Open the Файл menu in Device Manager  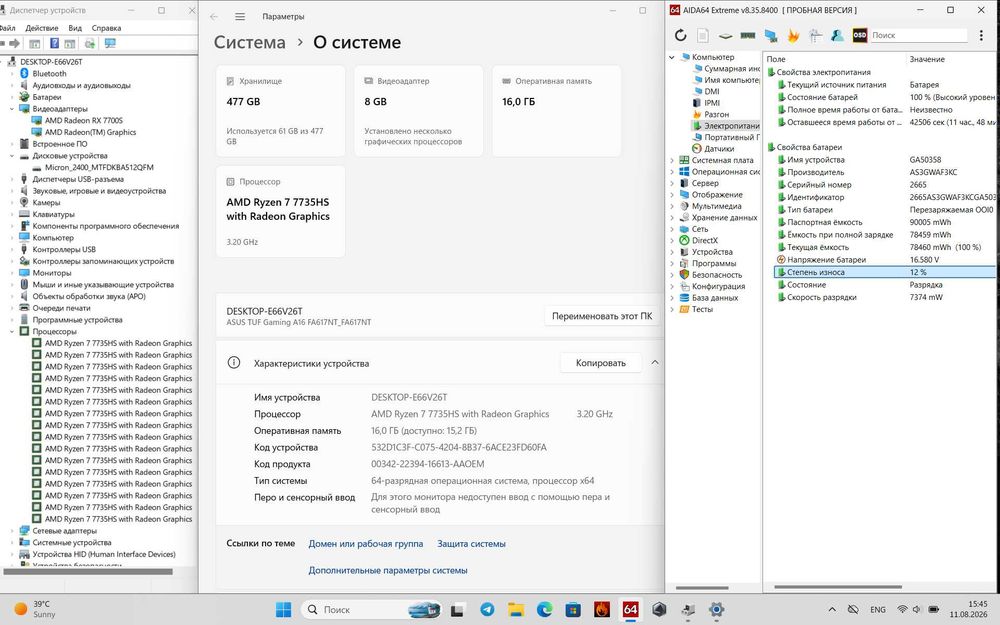click(x=7, y=28)
